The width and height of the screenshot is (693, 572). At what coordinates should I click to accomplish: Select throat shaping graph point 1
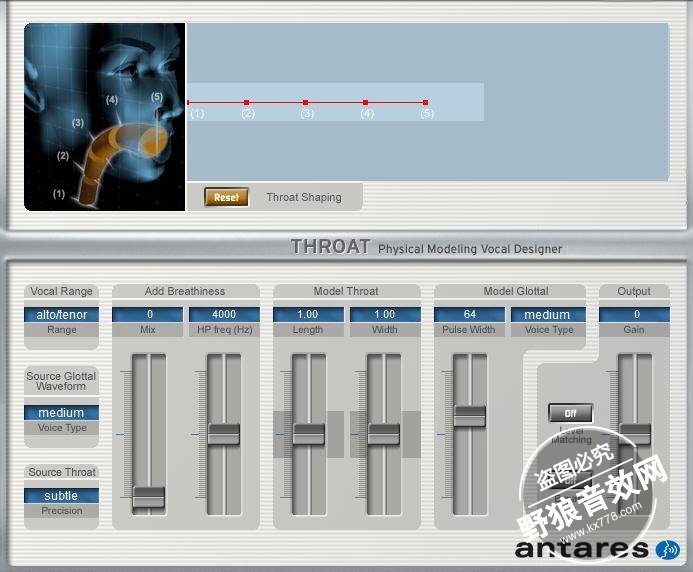click(x=188, y=103)
